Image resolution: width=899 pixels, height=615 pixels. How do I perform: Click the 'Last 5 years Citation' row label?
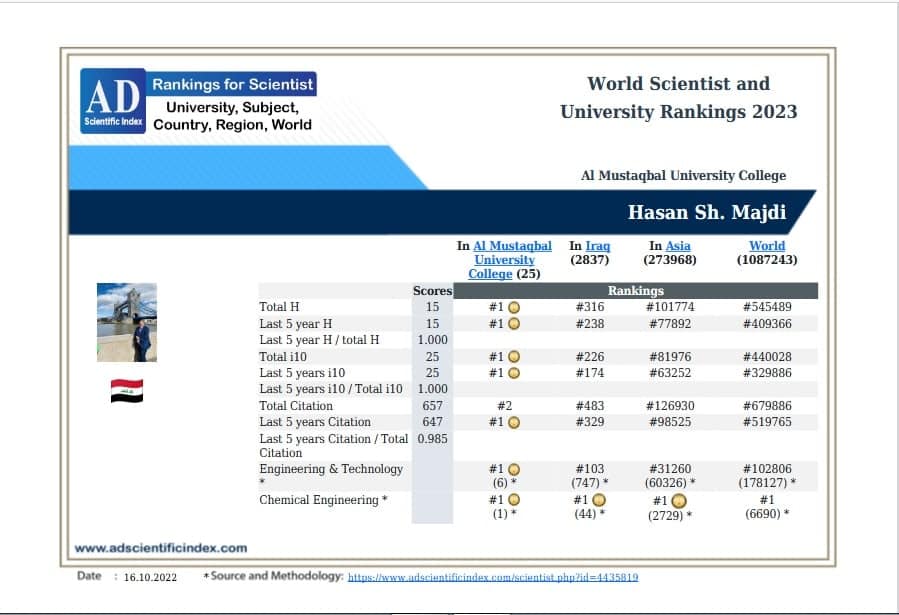click(315, 422)
